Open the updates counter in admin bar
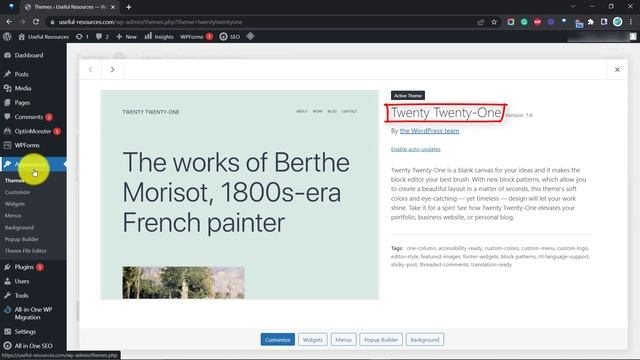The image size is (640, 360). 82,37
